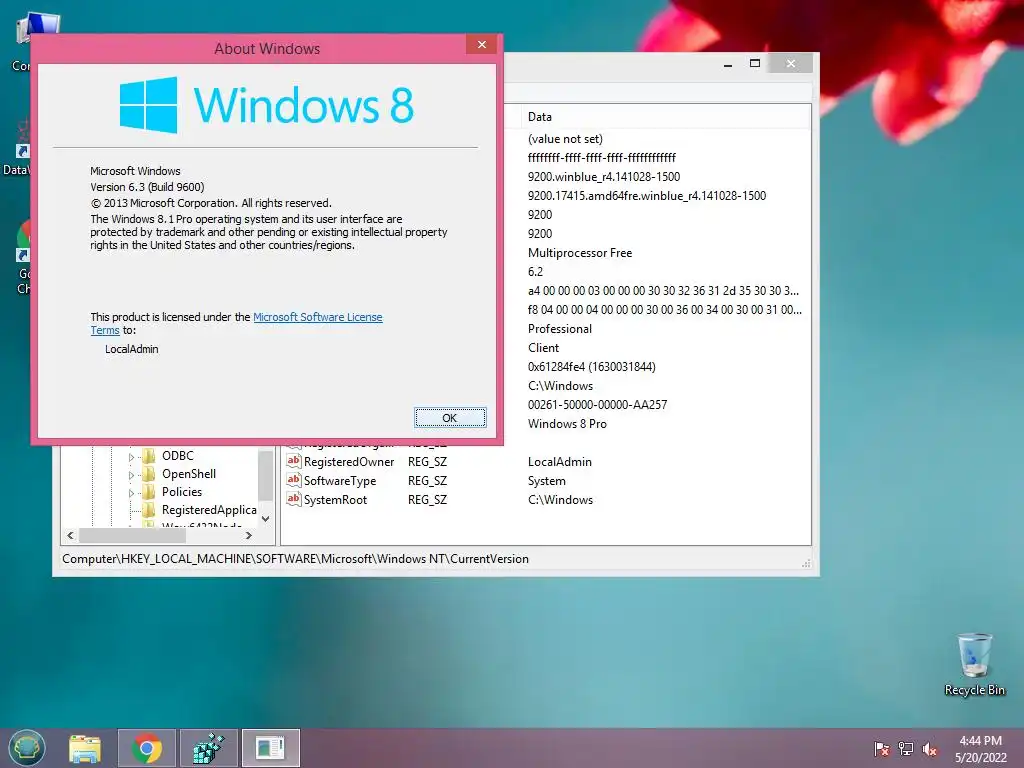Click the 'Client' data value
Image resolution: width=1024 pixels, height=768 pixels.
[x=543, y=348]
